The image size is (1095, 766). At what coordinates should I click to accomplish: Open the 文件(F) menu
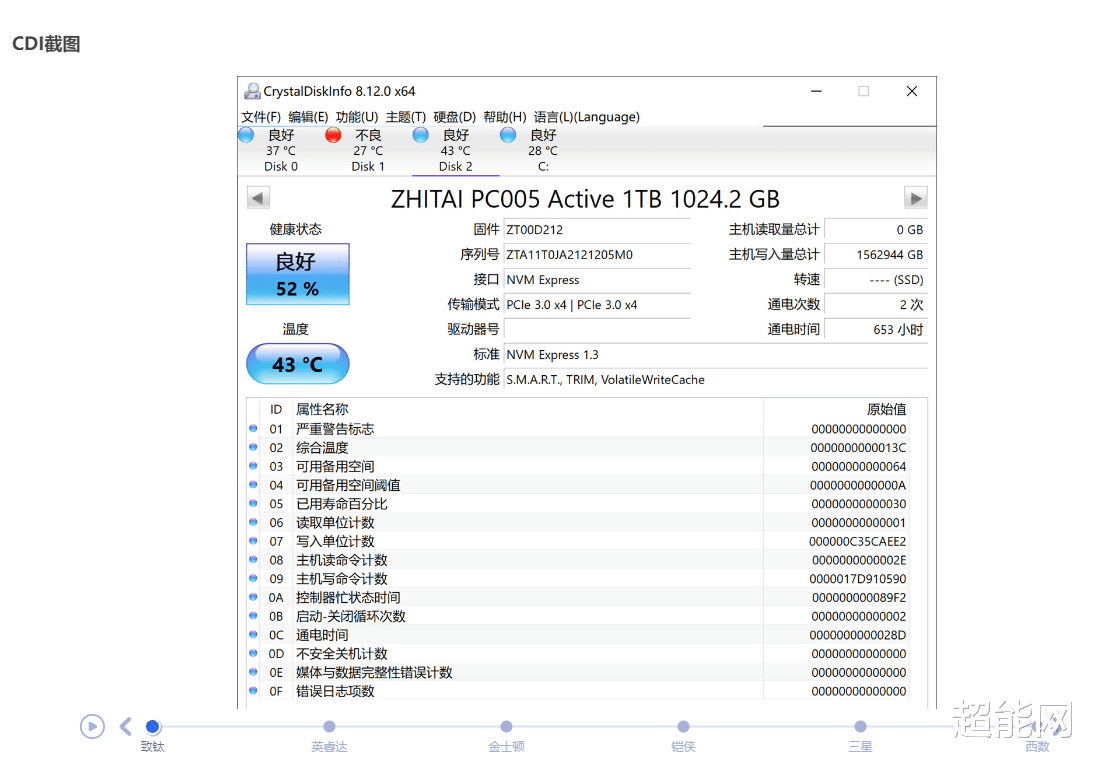tap(260, 117)
